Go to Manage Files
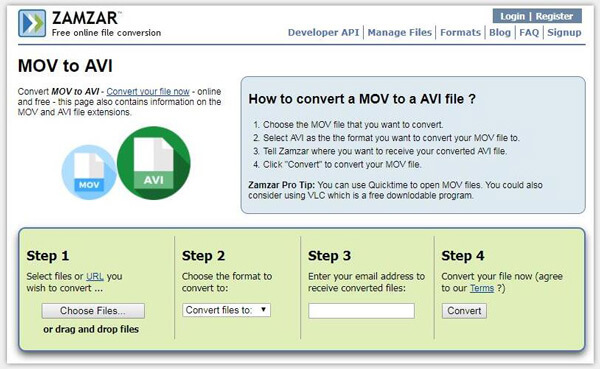This screenshot has width=600, height=369. click(x=399, y=33)
